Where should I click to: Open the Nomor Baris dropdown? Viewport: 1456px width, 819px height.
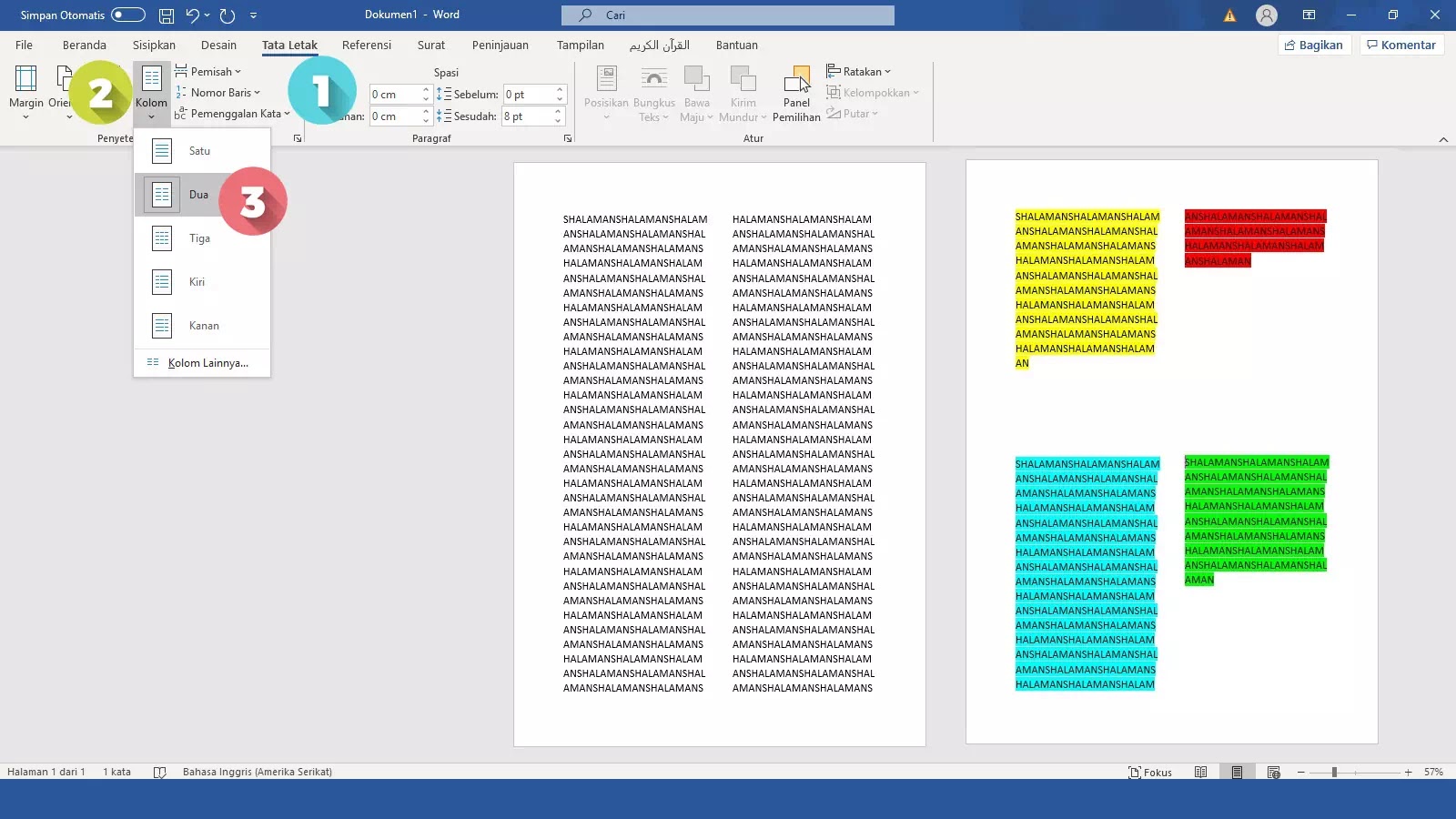pyautogui.click(x=217, y=92)
